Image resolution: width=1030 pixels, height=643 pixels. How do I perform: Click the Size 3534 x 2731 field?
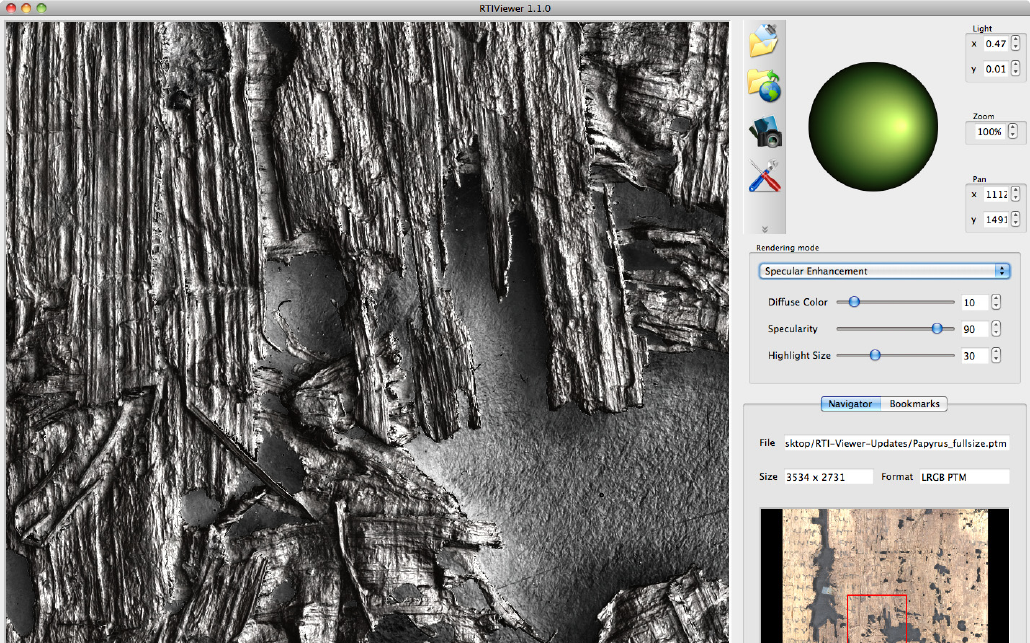click(x=828, y=477)
